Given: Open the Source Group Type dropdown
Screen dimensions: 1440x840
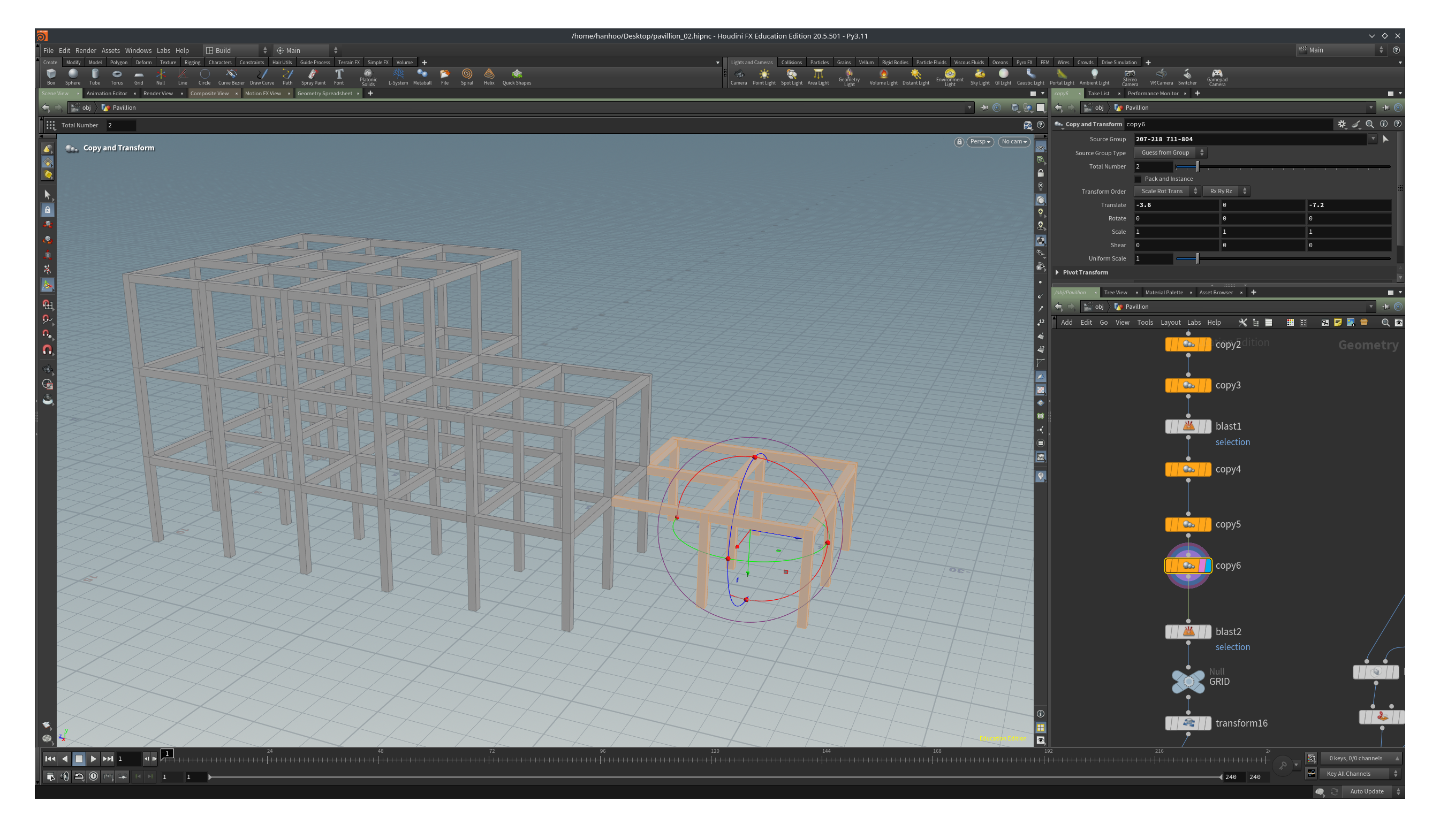Looking at the screenshot, I should (x=1170, y=152).
